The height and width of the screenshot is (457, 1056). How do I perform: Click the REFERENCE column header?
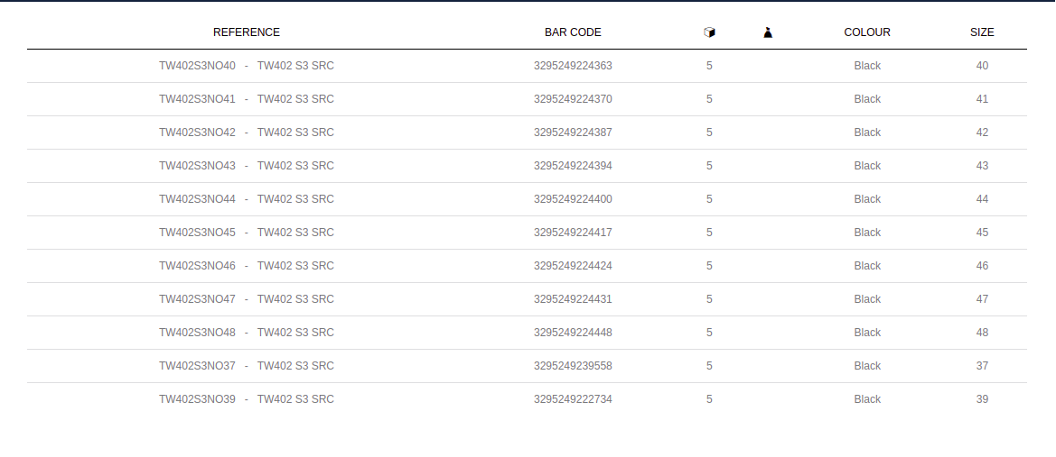(246, 32)
